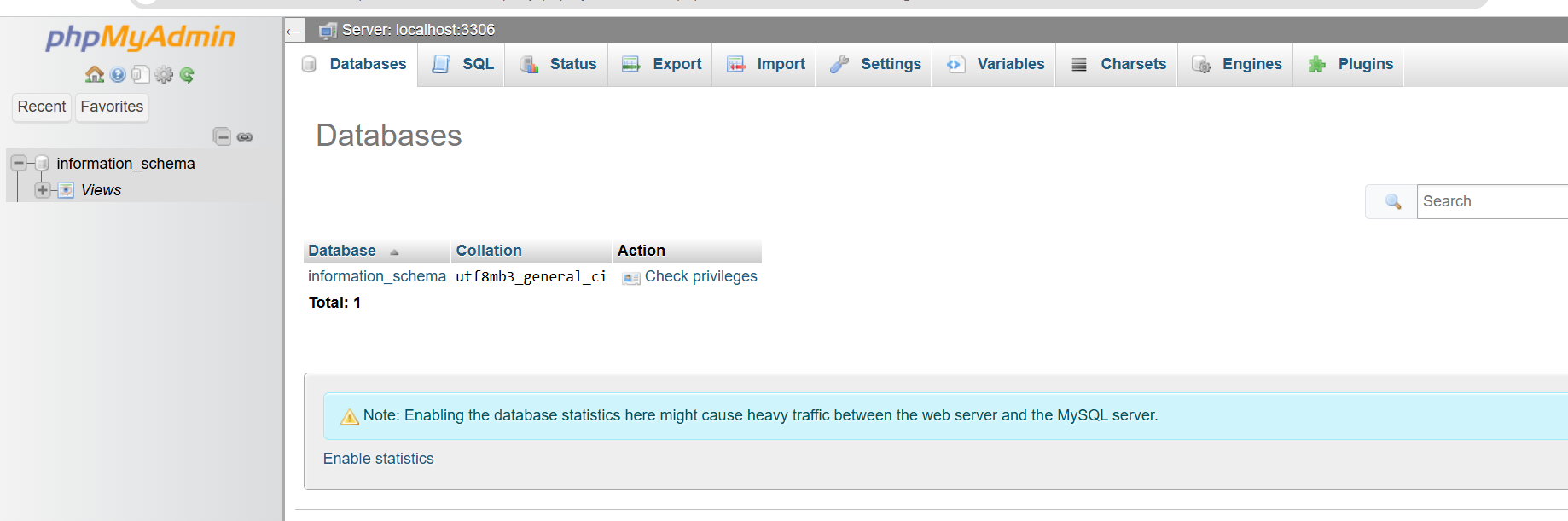
Task: Open the Recent tables list
Action: click(x=42, y=107)
